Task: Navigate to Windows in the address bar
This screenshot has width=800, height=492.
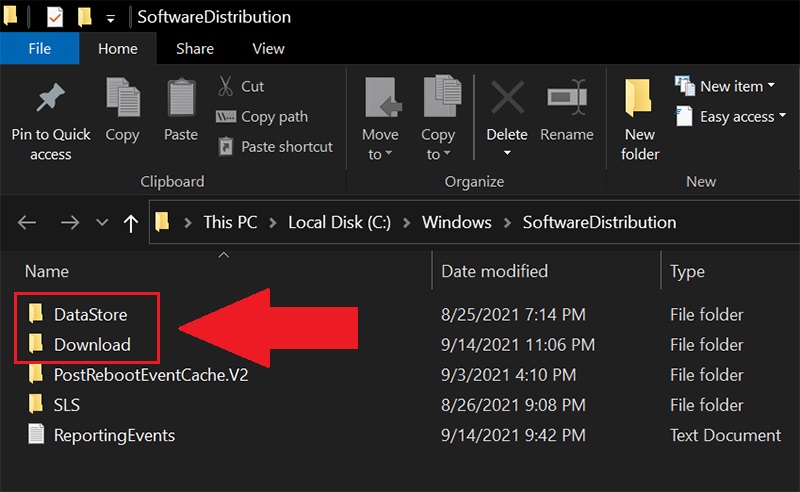Action: tap(457, 222)
